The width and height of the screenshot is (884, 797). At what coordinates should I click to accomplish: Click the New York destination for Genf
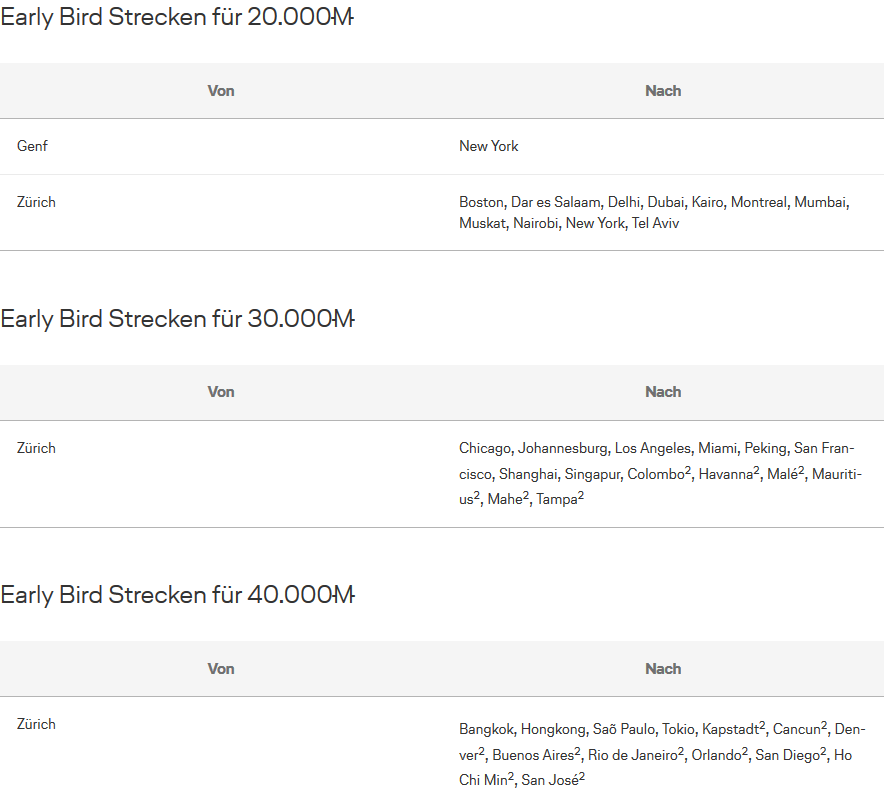click(489, 146)
